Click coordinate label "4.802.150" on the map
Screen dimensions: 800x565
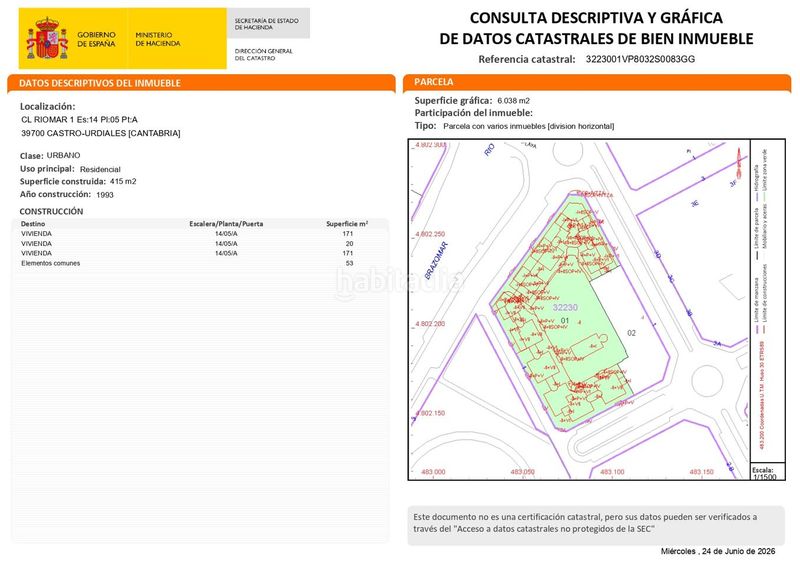[x=430, y=413]
